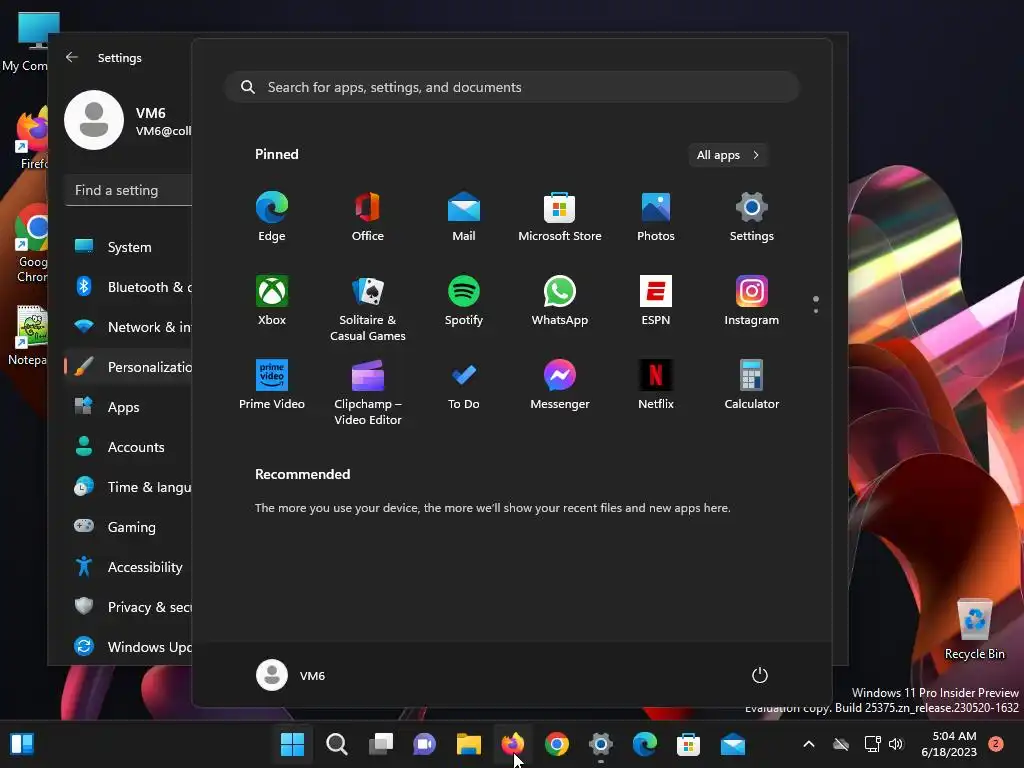Switch to Settings on the taskbar
This screenshot has width=1024, height=768.
[601, 744]
